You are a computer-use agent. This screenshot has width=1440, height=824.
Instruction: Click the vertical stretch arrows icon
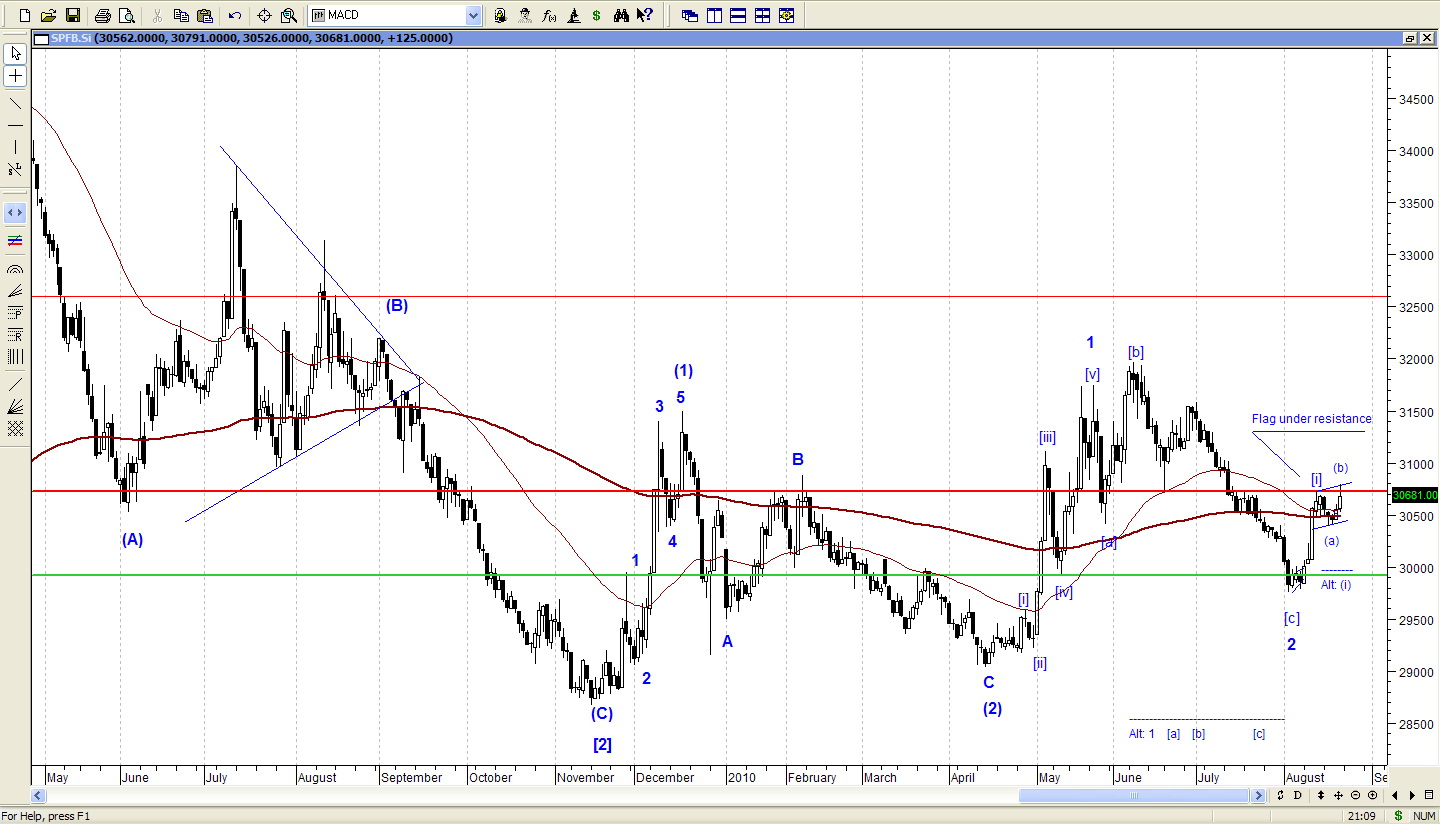click(x=1323, y=795)
